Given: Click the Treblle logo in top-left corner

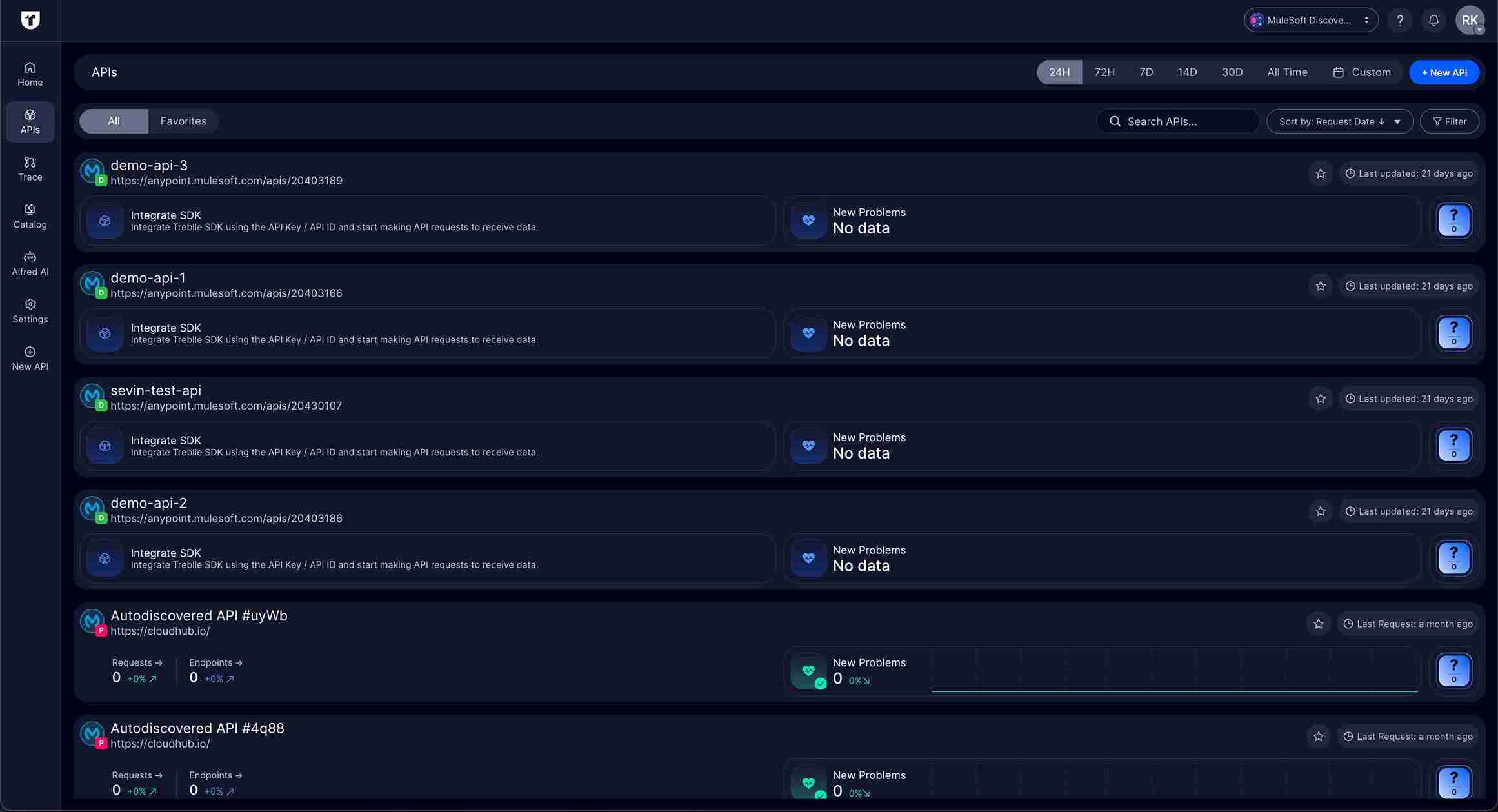Looking at the screenshot, I should tap(30, 20).
